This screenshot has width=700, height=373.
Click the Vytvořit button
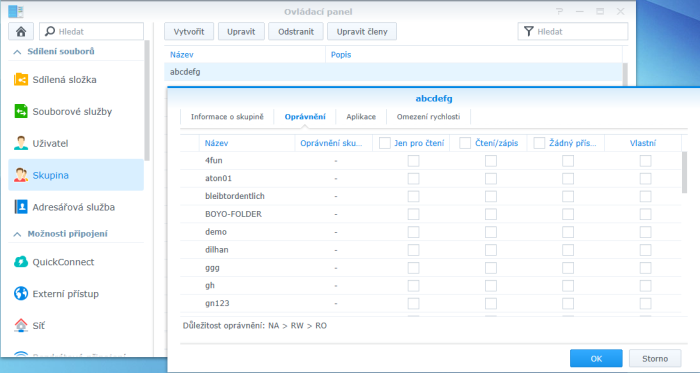point(189,32)
